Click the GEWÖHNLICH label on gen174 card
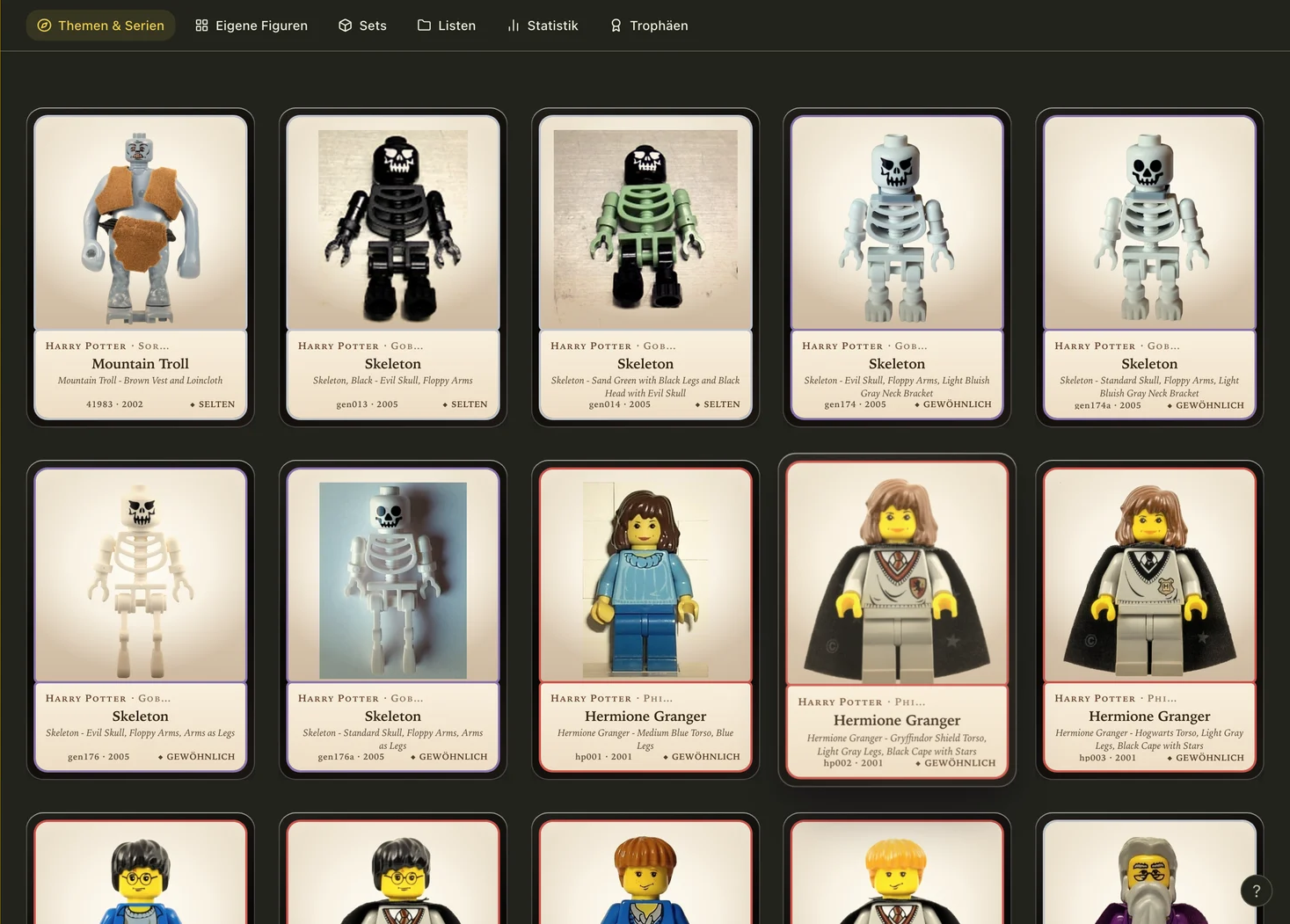 click(x=953, y=404)
